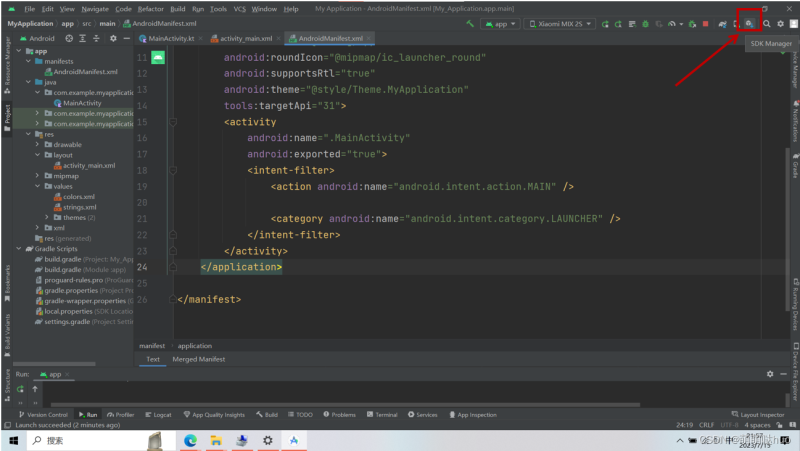Viewport: 800px width, 451px height.
Task: Open Microsoft Edge from taskbar
Action: click(190, 440)
